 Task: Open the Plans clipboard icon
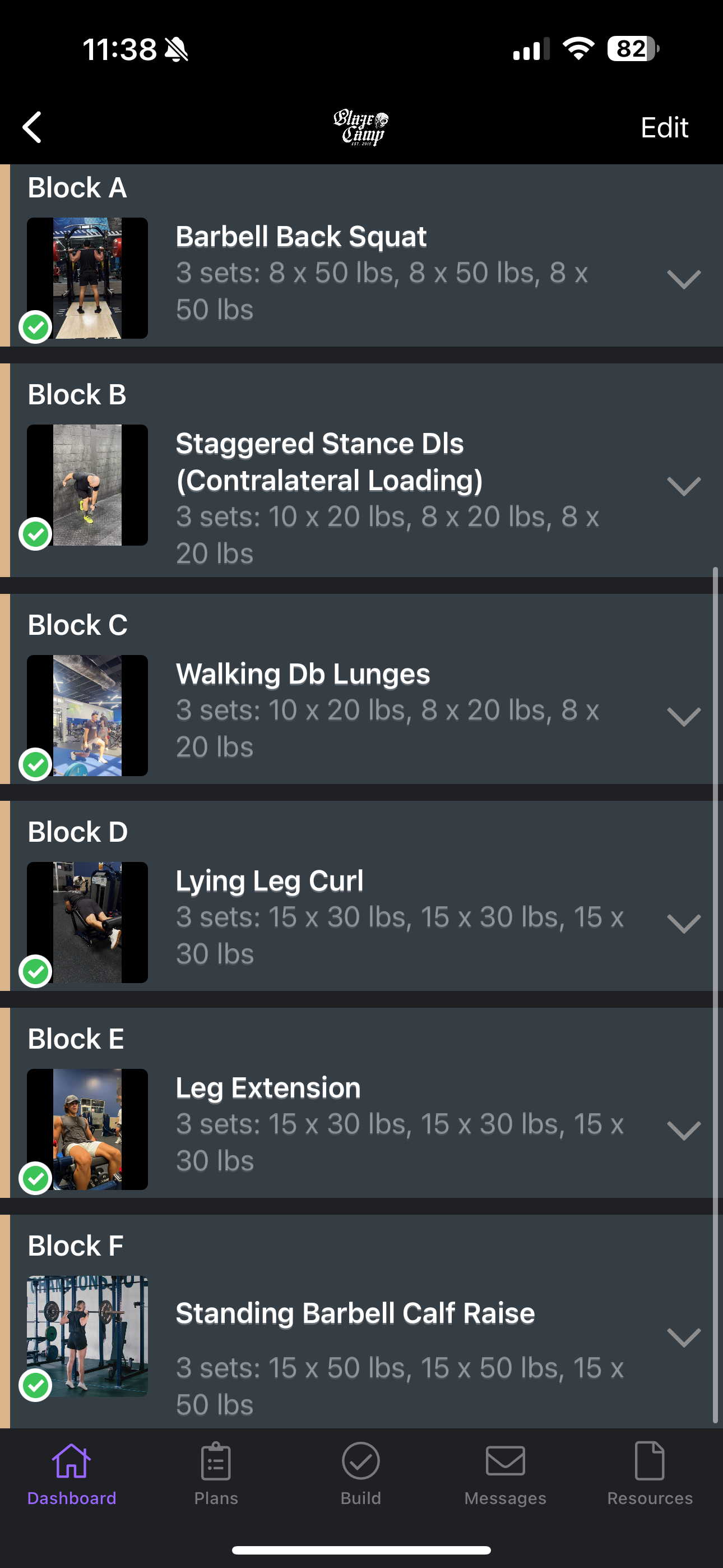[216, 1461]
